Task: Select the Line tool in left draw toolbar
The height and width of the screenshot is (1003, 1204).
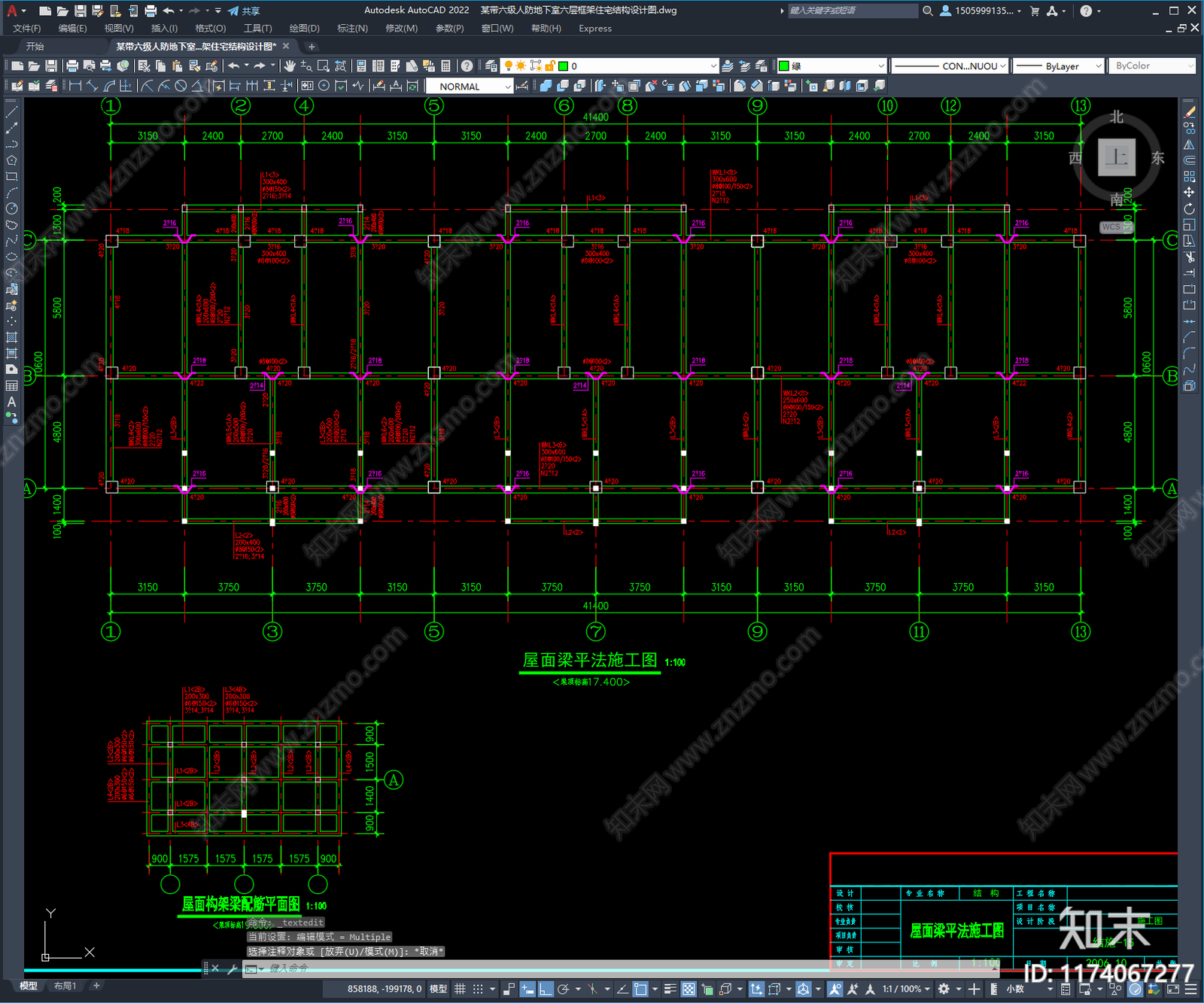Action: (11, 111)
